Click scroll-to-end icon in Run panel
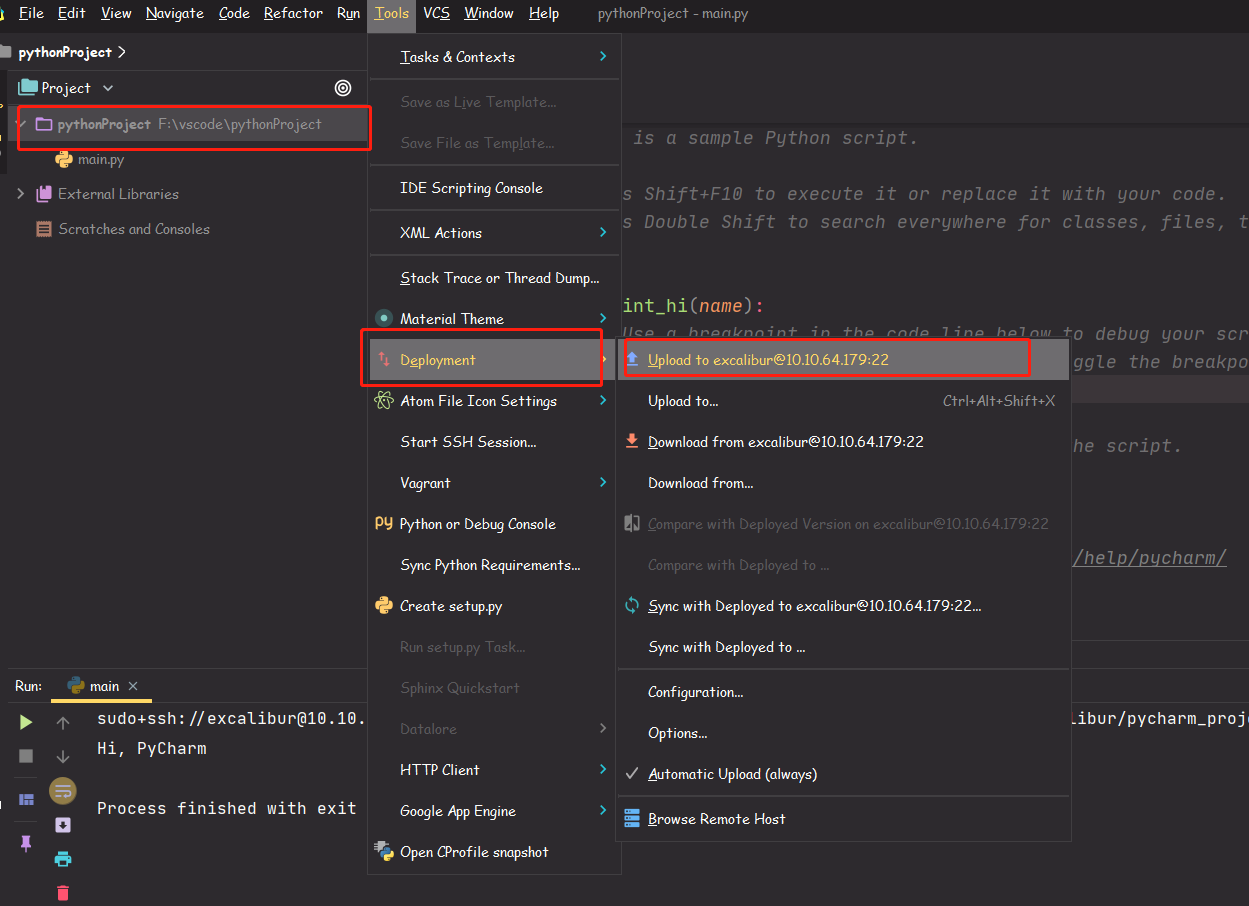This screenshot has width=1249, height=906. coord(63,825)
